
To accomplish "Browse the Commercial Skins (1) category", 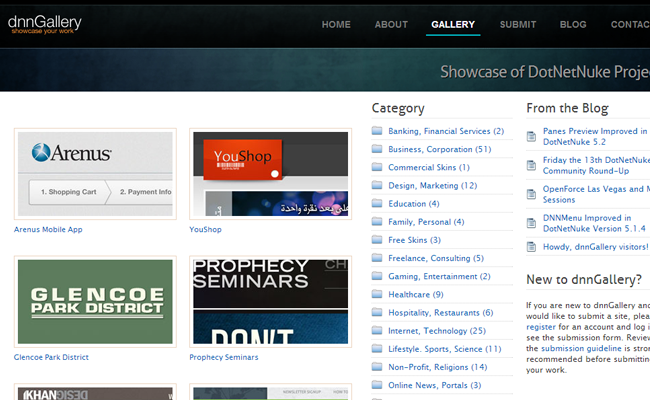I will pos(429,167).
